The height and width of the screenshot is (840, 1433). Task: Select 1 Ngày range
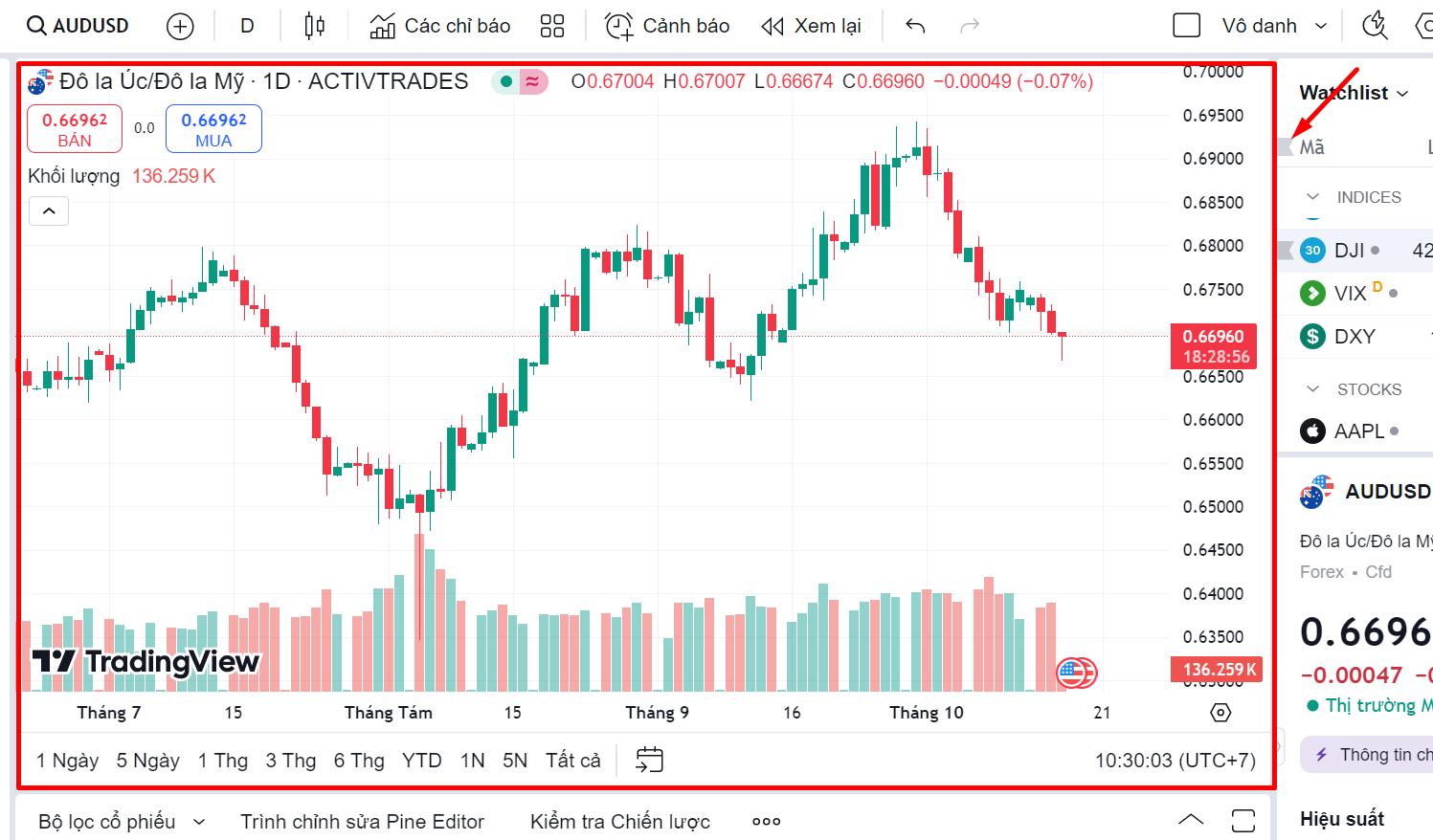[67, 761]
